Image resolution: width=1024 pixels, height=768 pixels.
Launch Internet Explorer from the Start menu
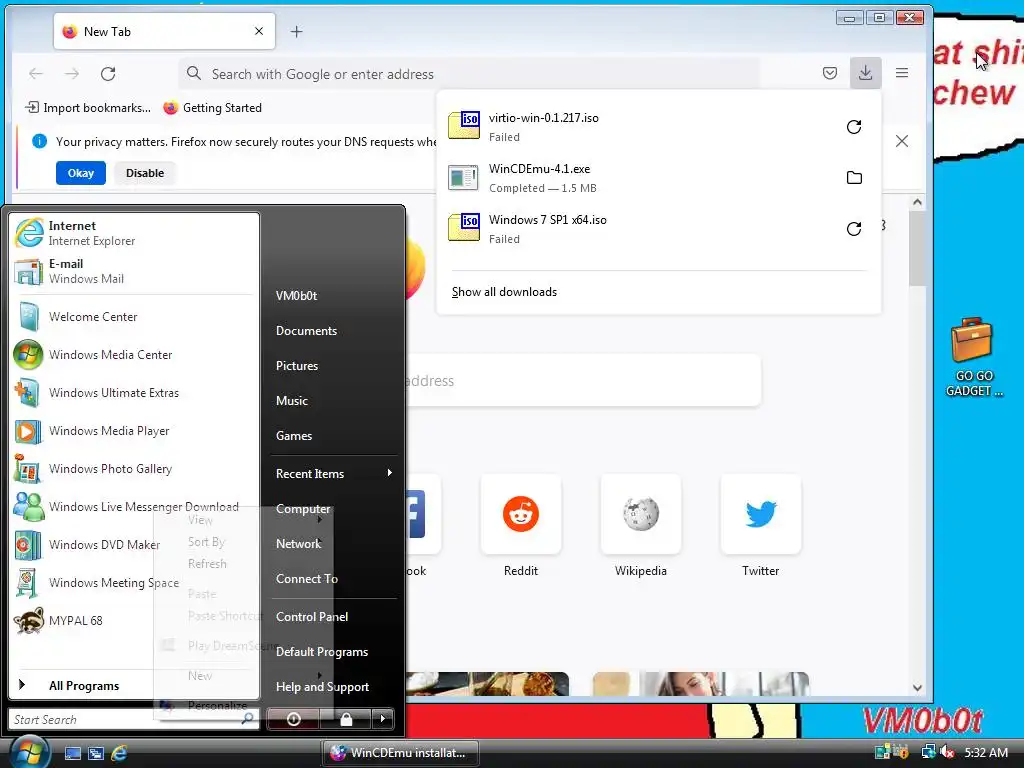[135, 233]
